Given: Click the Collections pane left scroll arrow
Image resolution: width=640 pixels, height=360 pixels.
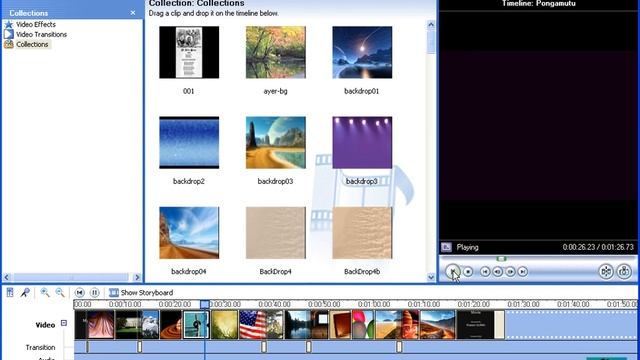Looking at the screenshot, I should pyautogui.click(x=7, y=277).
